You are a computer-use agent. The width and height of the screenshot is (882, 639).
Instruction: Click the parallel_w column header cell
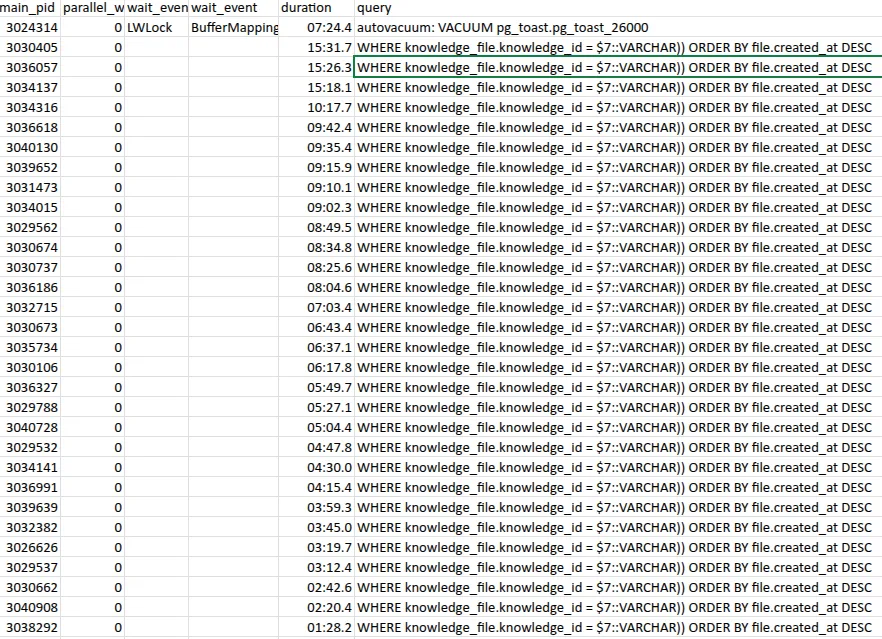click(x=92, y=8)
